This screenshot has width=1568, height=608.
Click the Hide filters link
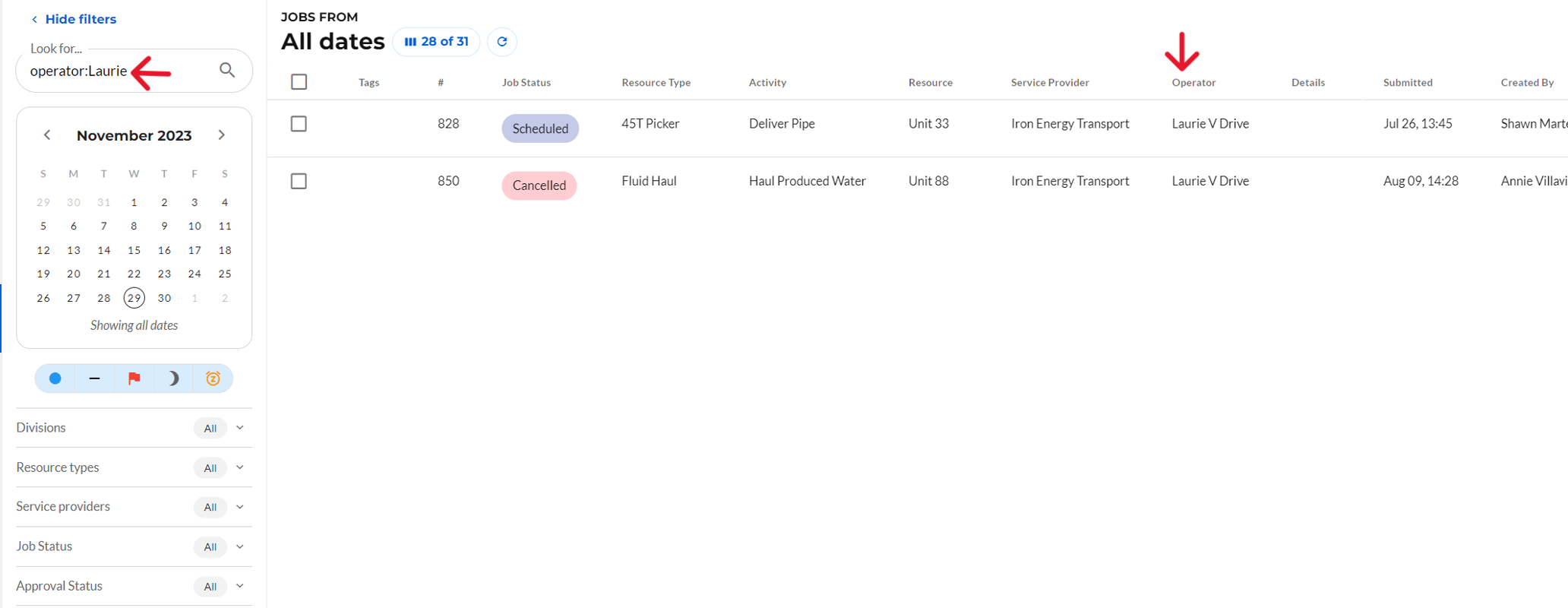[x=74, y=19]
